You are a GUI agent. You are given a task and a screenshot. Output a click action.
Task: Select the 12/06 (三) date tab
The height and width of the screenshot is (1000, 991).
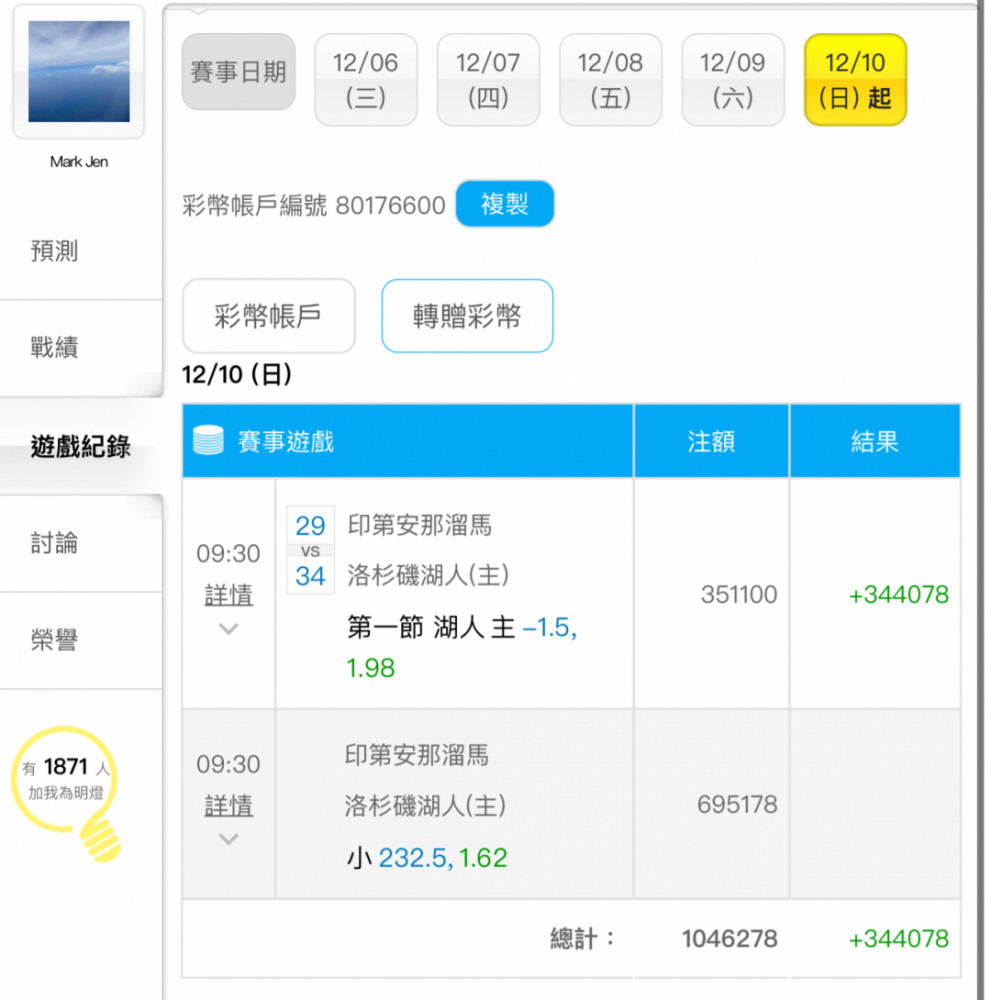click(366, 80)
